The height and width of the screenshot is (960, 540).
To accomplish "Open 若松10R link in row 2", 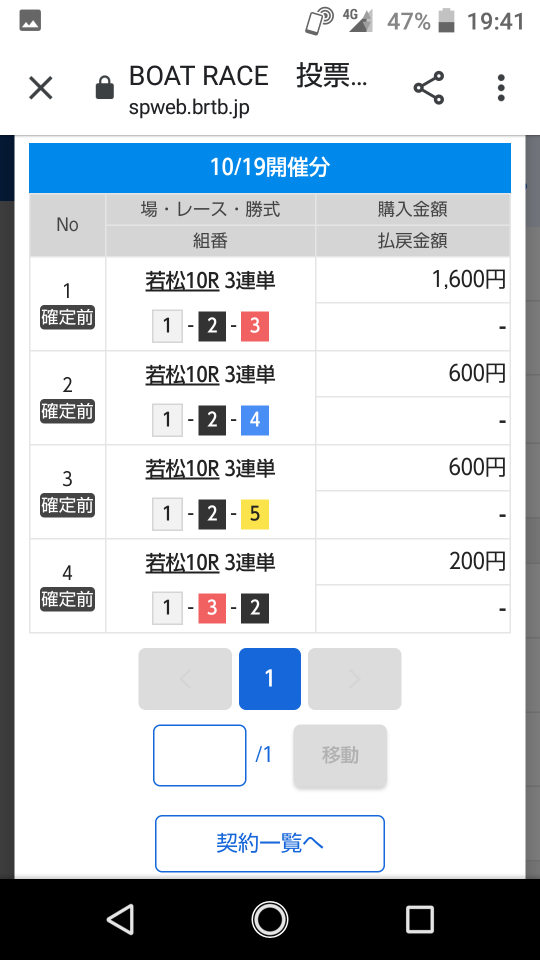I will [x=182, y=375].
